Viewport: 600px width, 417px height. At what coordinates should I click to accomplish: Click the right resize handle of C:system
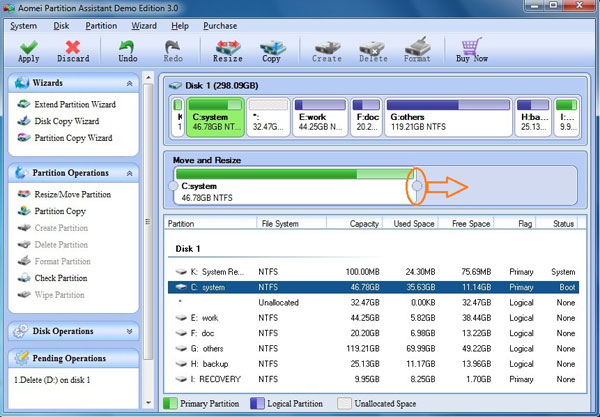pos(416,187)
